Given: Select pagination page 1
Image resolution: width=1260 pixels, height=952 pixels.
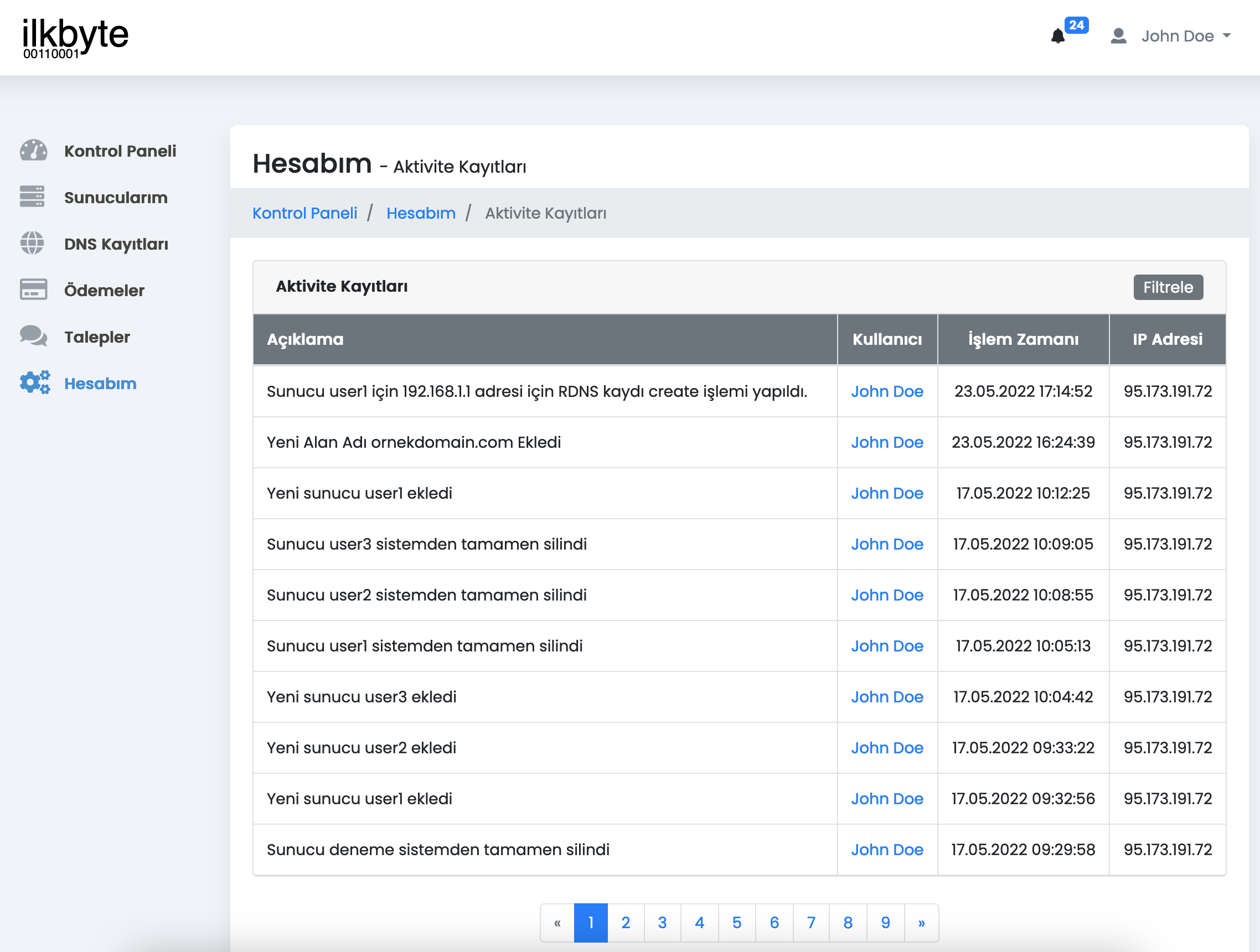Looking at the screenshot, I should point(591,923).
